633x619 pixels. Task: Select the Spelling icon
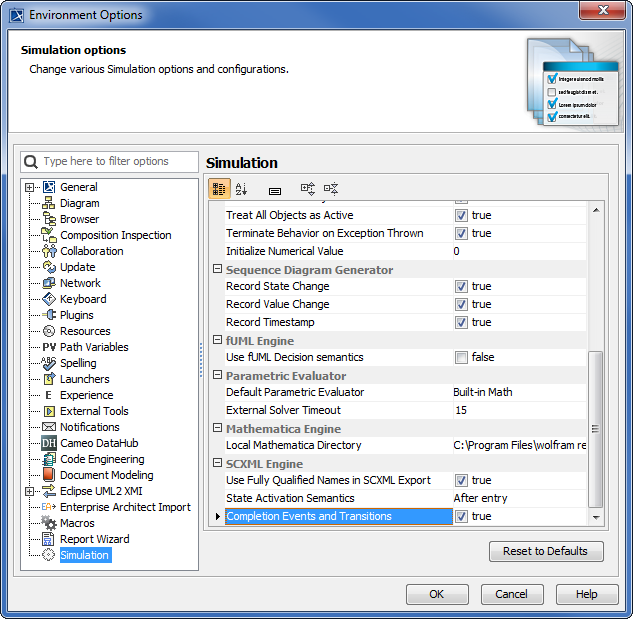pyautogui.click(x=49, y=363)
